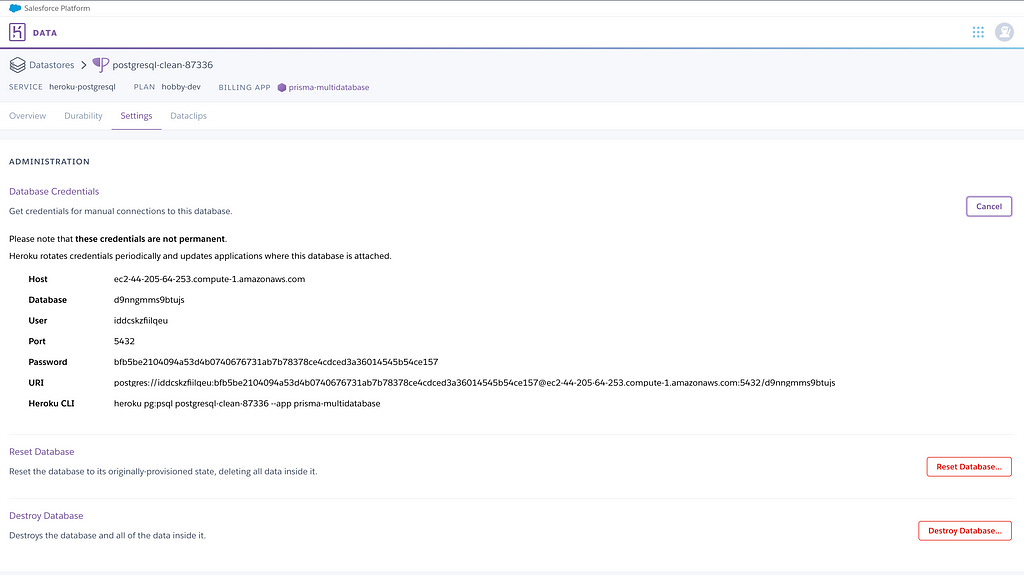Click the Reset Database... button
This screenshot has height=575, width=1024.
968,467
